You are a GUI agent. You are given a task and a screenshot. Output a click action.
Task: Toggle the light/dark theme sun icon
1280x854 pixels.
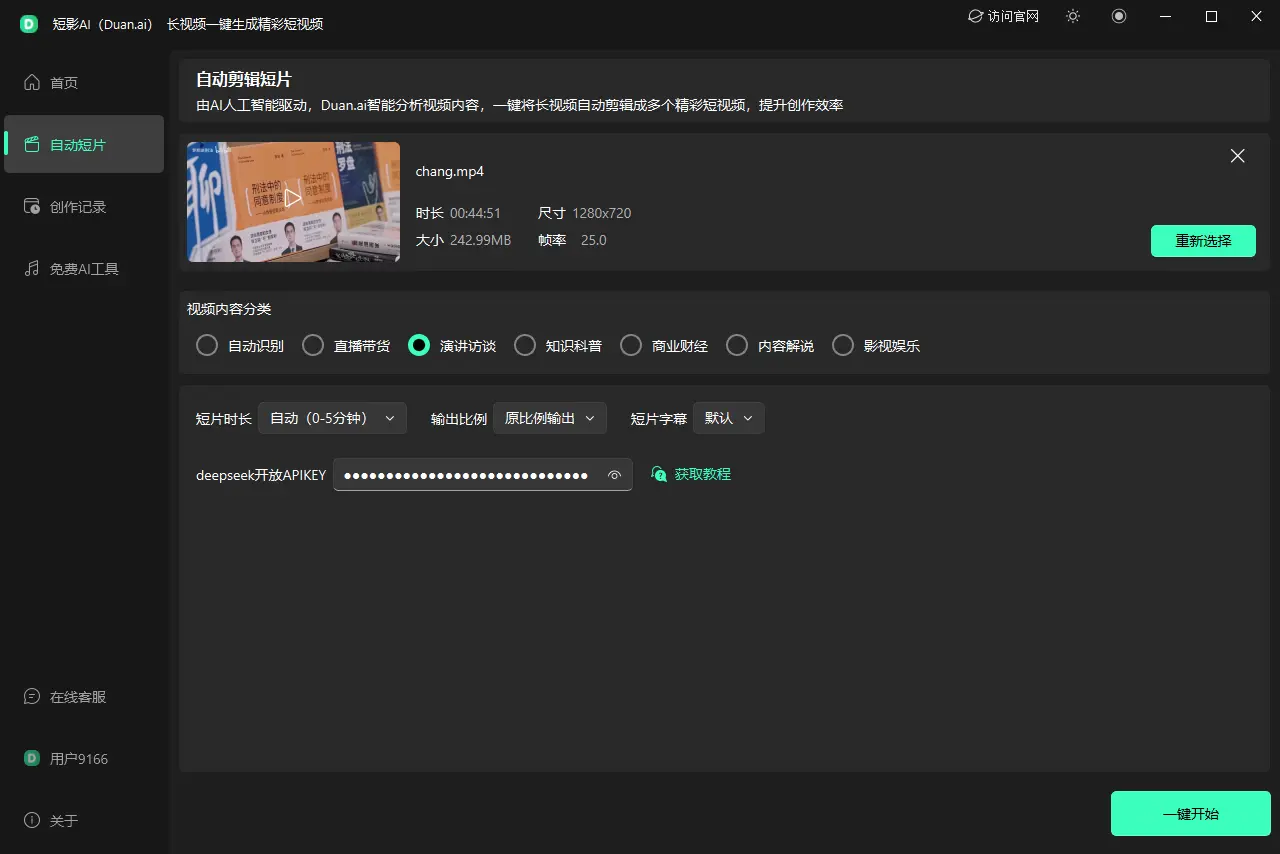[1073, 16]
